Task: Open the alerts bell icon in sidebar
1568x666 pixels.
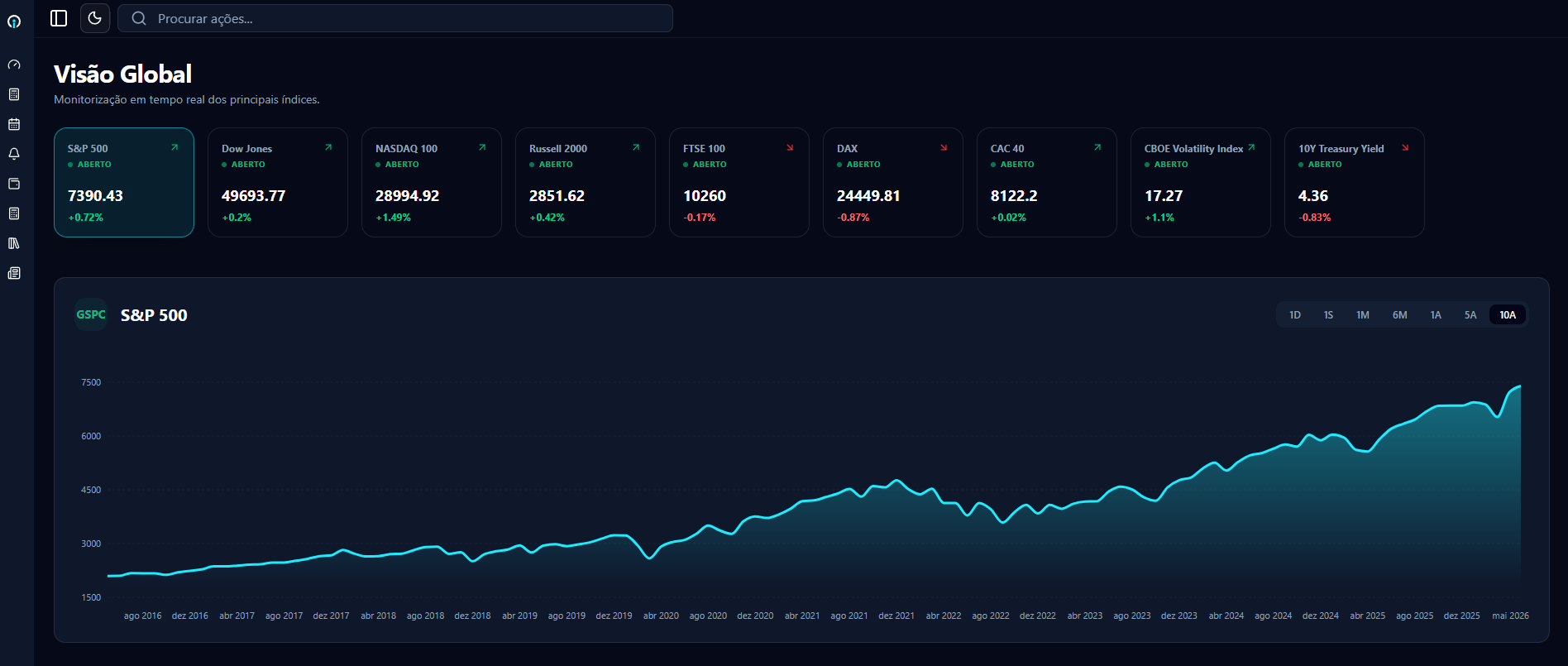Action: 14,154
